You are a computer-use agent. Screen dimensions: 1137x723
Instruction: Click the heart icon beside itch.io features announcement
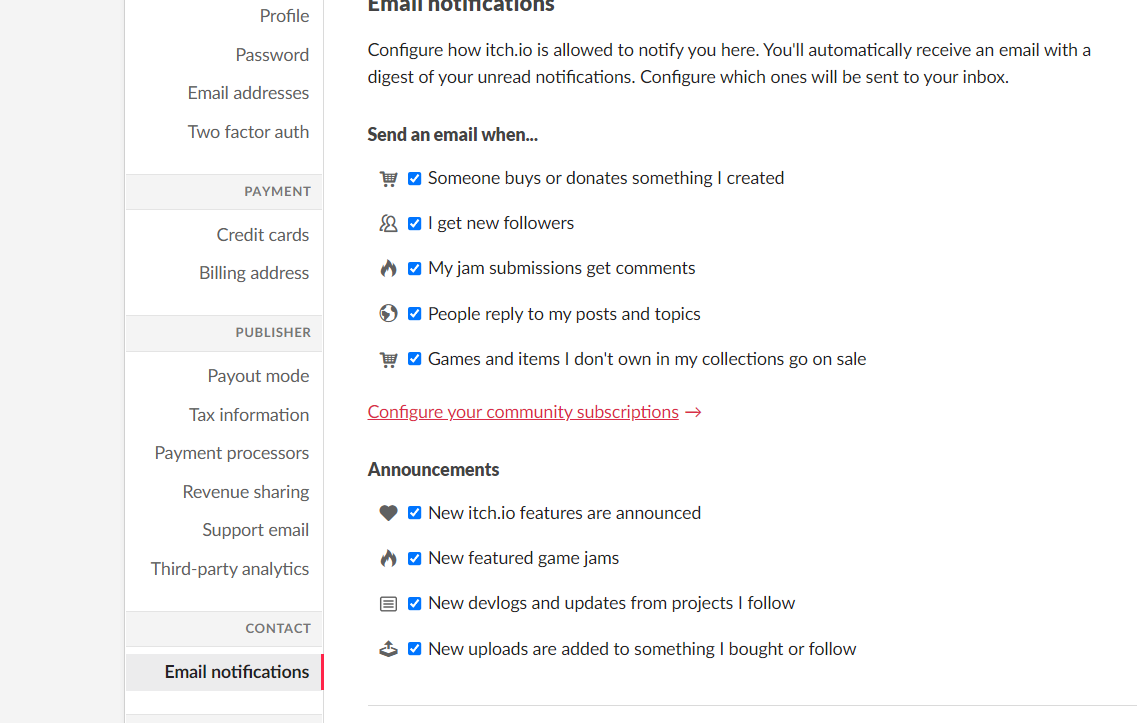pyautogui.click(x=389, y=514)
